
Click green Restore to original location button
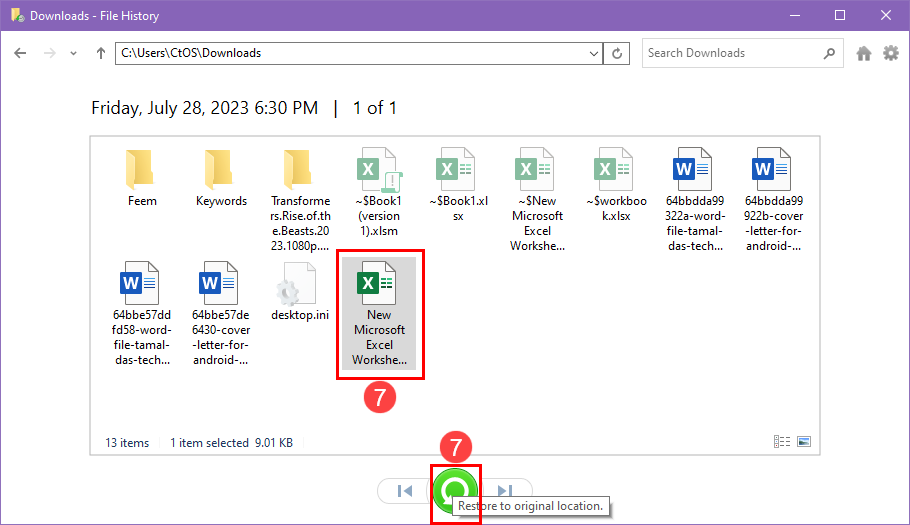456,491
